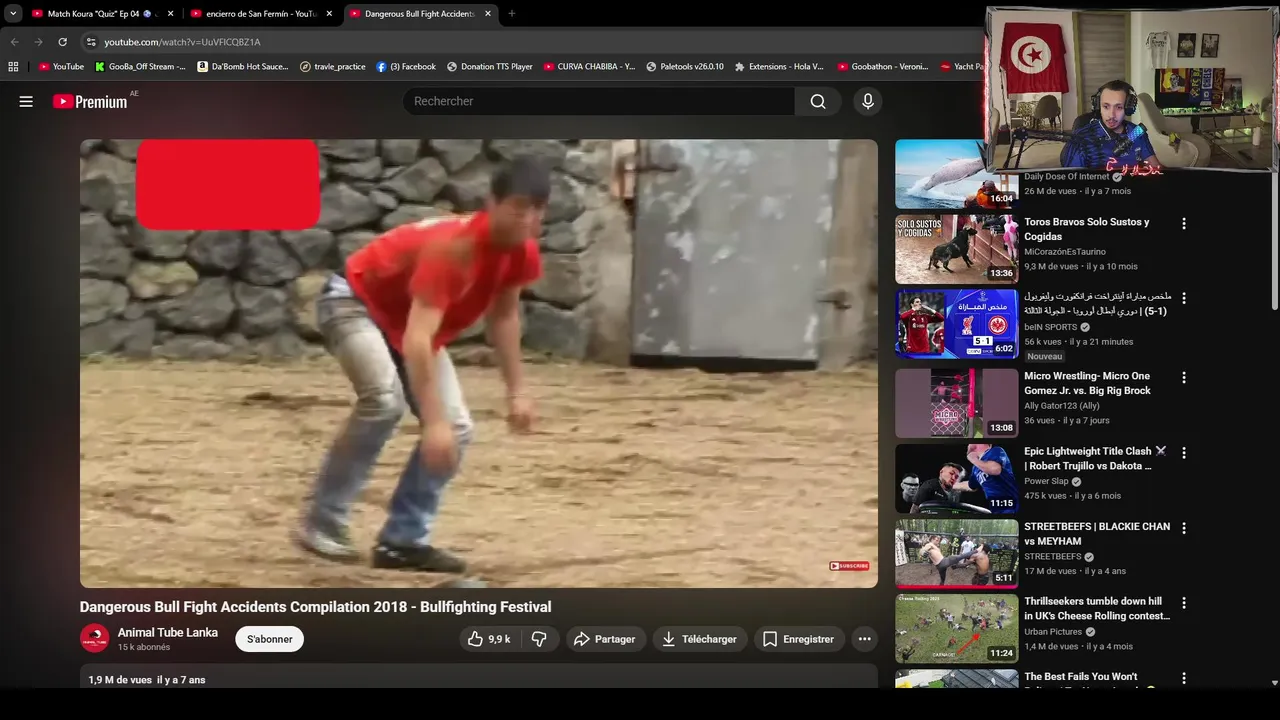Open Toros Bravos Solo Sustos thumbnail

[x=956, y=249]
